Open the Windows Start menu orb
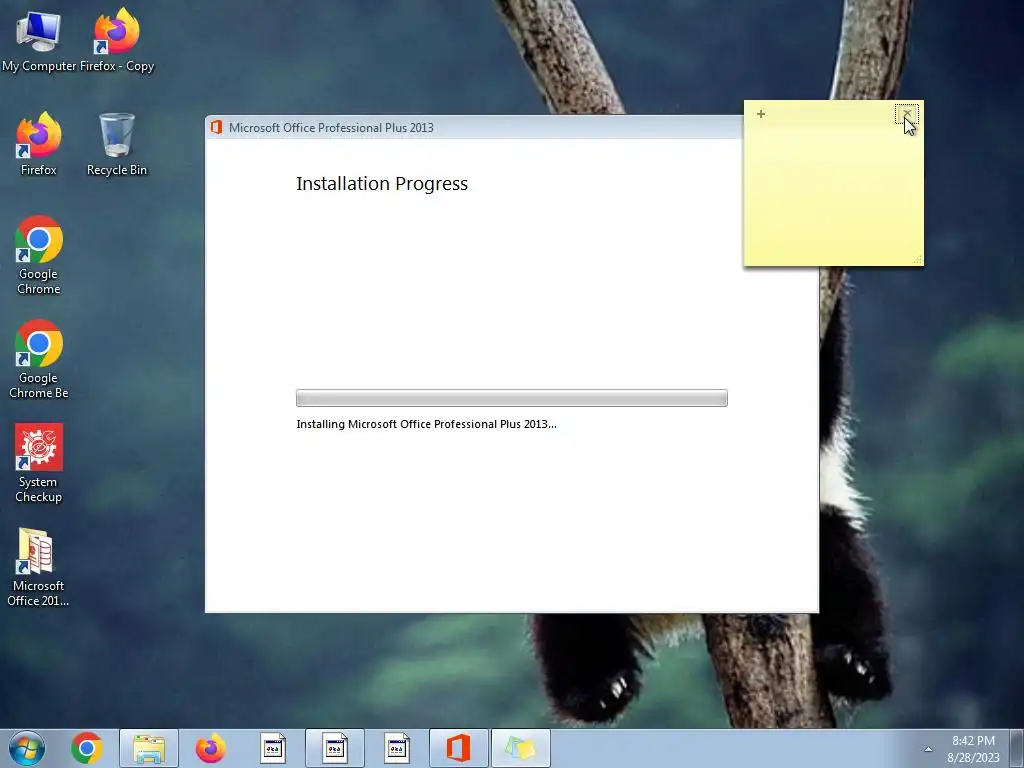 (x=27, y=748)
